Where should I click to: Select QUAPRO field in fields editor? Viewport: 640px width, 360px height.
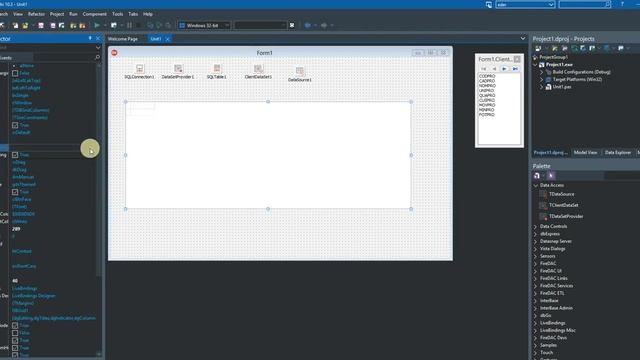click(487, 96)
